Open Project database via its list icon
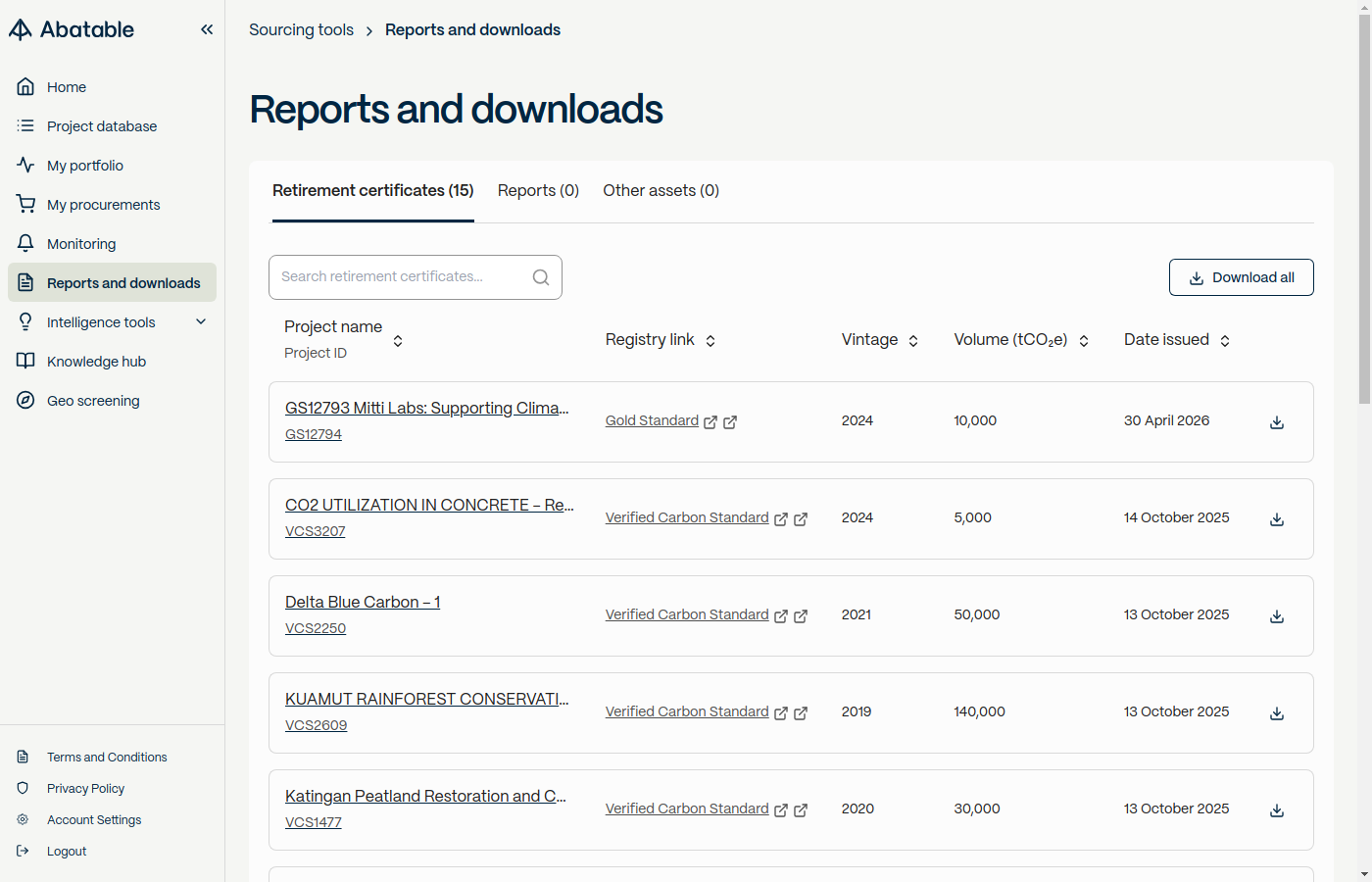Image resolution: width=1372 pixels, height=882 pixels. coord(25,125)
